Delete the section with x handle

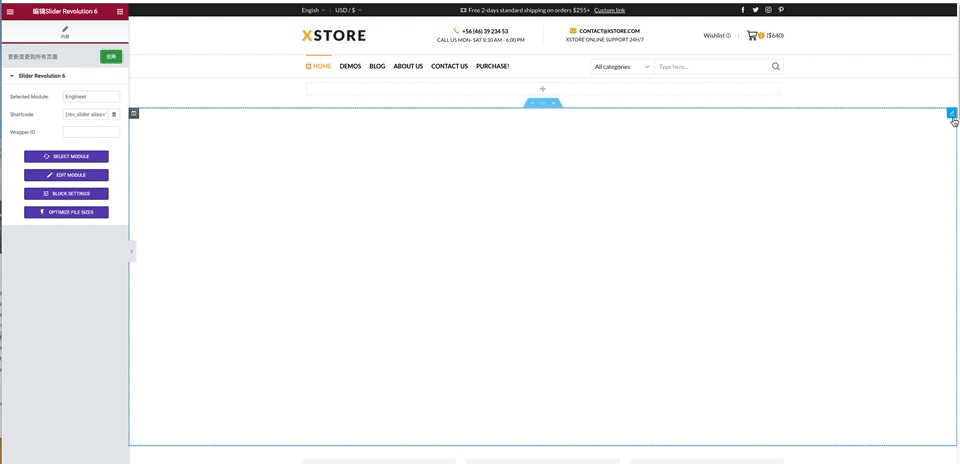coord(553,103)
